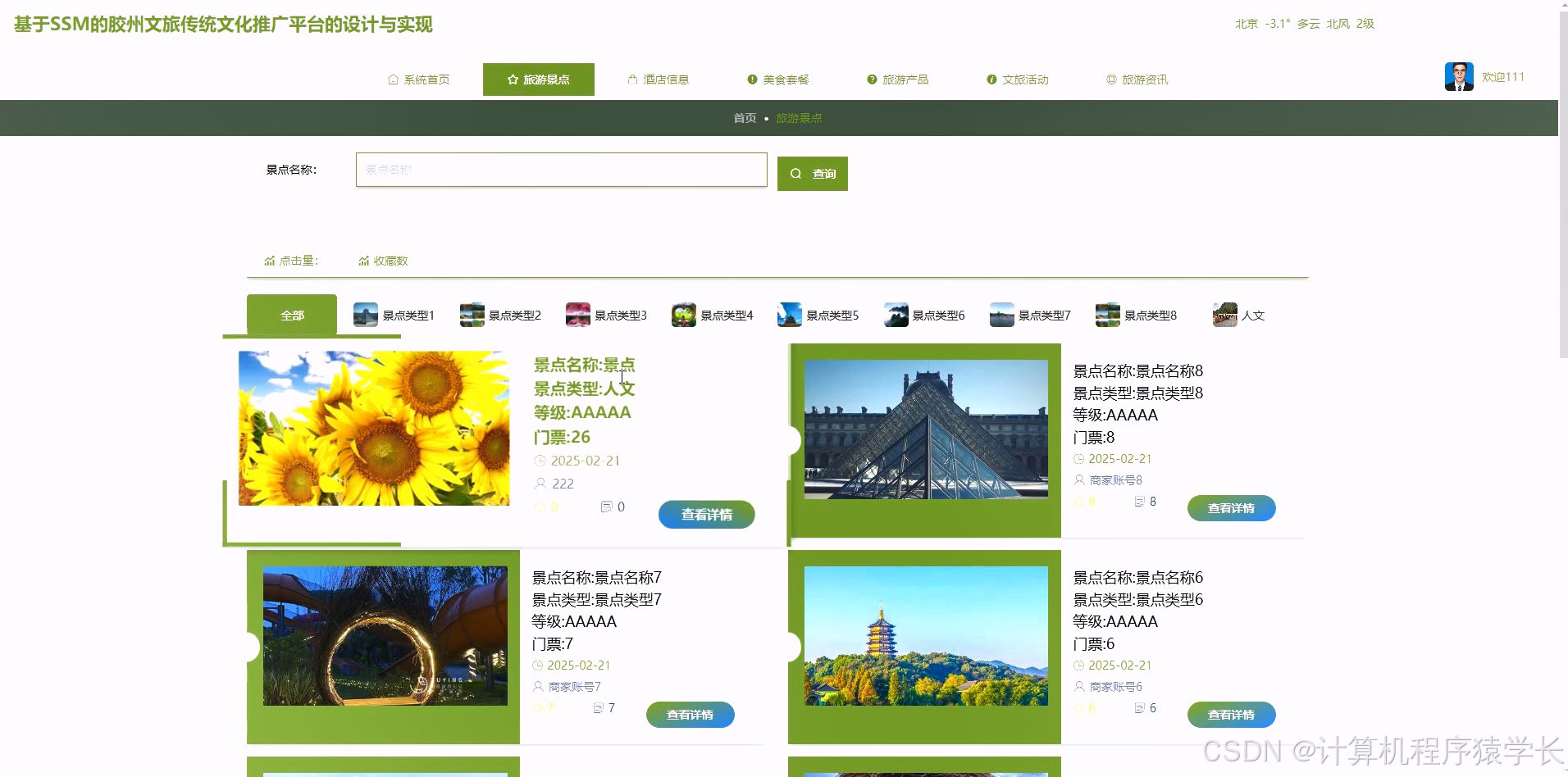Screen dimensions: 1568x777
Task: Click the clock icon beside date 2025-02-21 on 景点名称8
Action: tap(1079, 459)
